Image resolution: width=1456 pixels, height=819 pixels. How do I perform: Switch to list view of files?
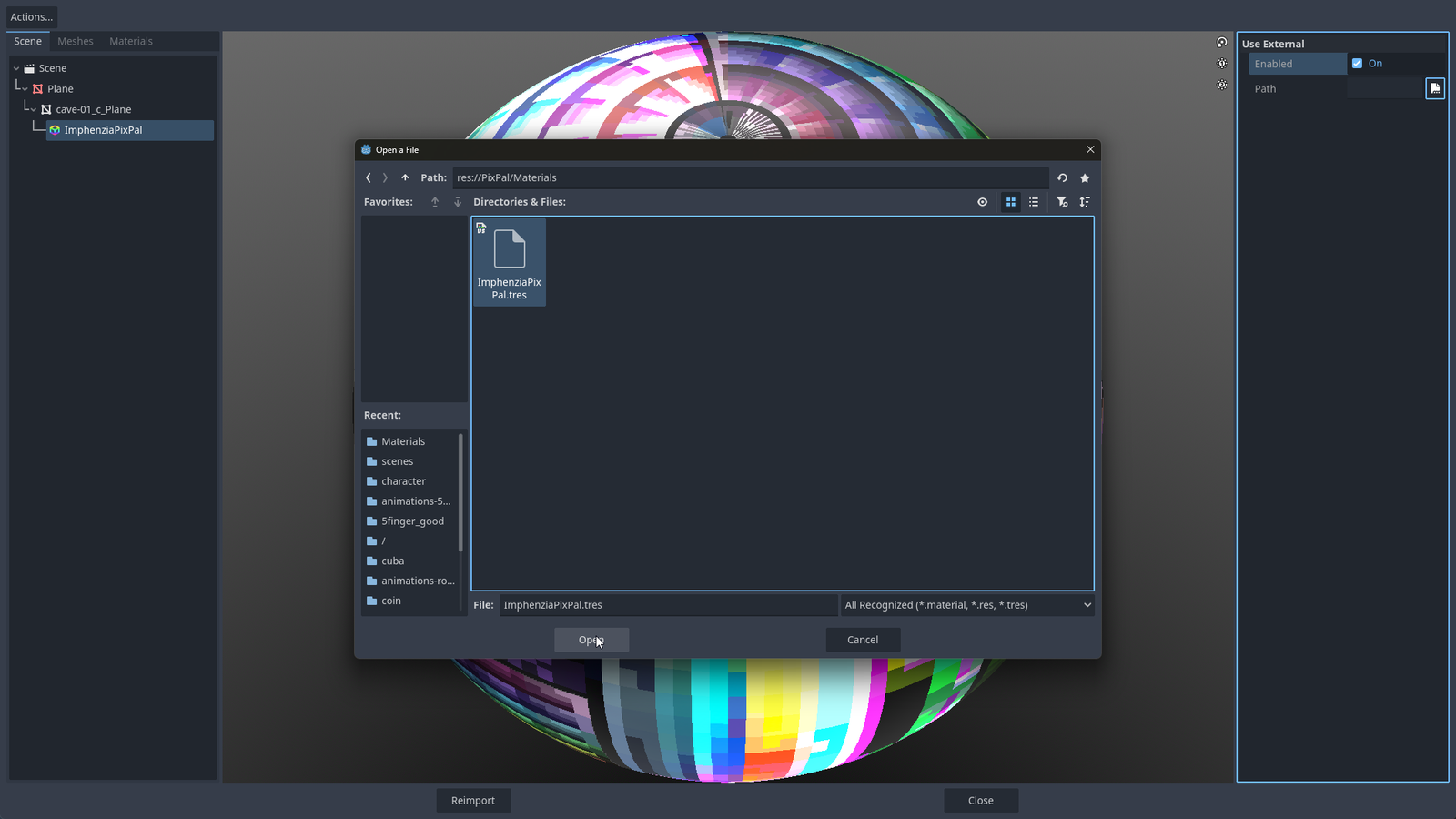pyautogui.click(x=1034, y=202)
